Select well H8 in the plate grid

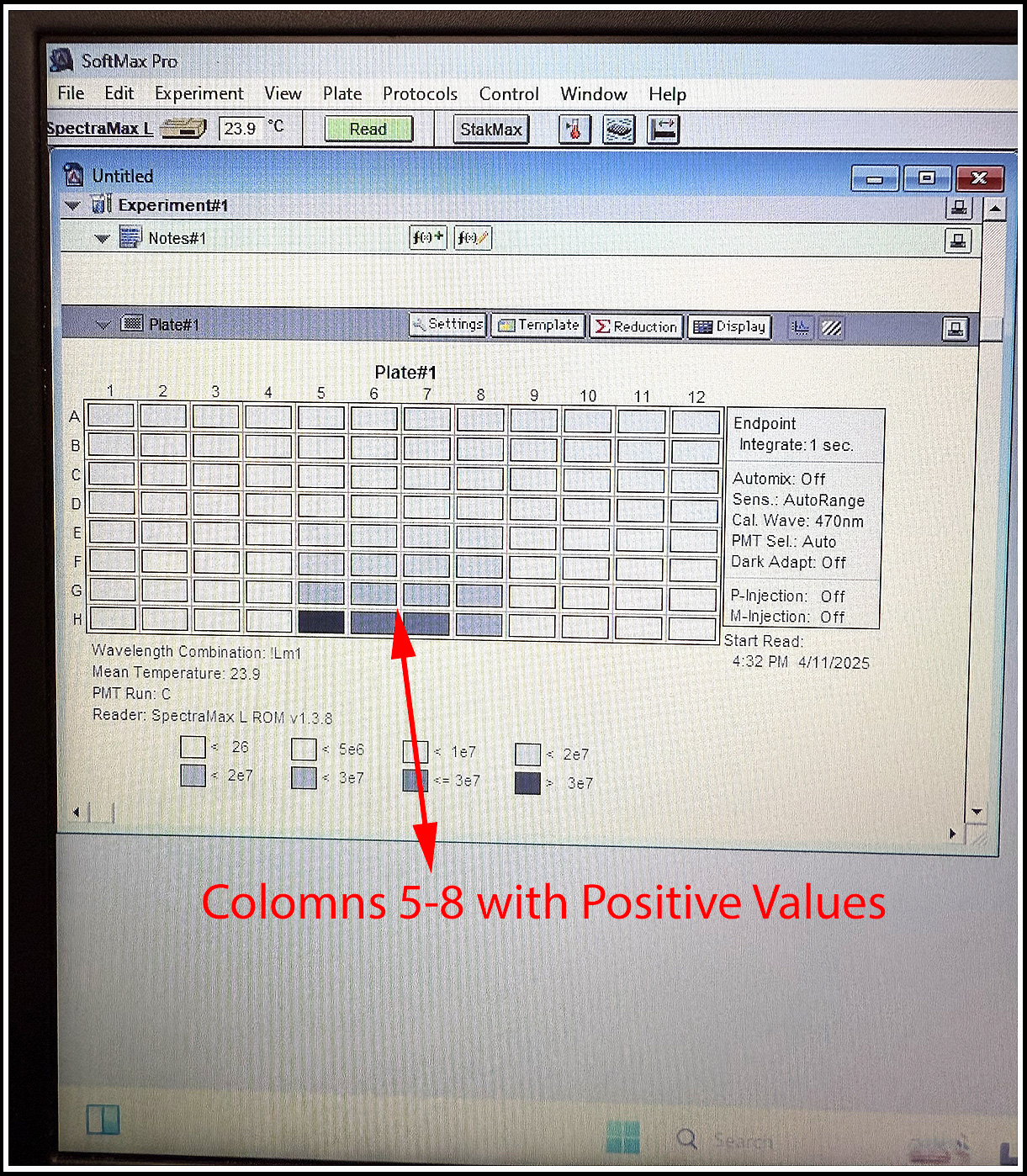pos(479,624)
